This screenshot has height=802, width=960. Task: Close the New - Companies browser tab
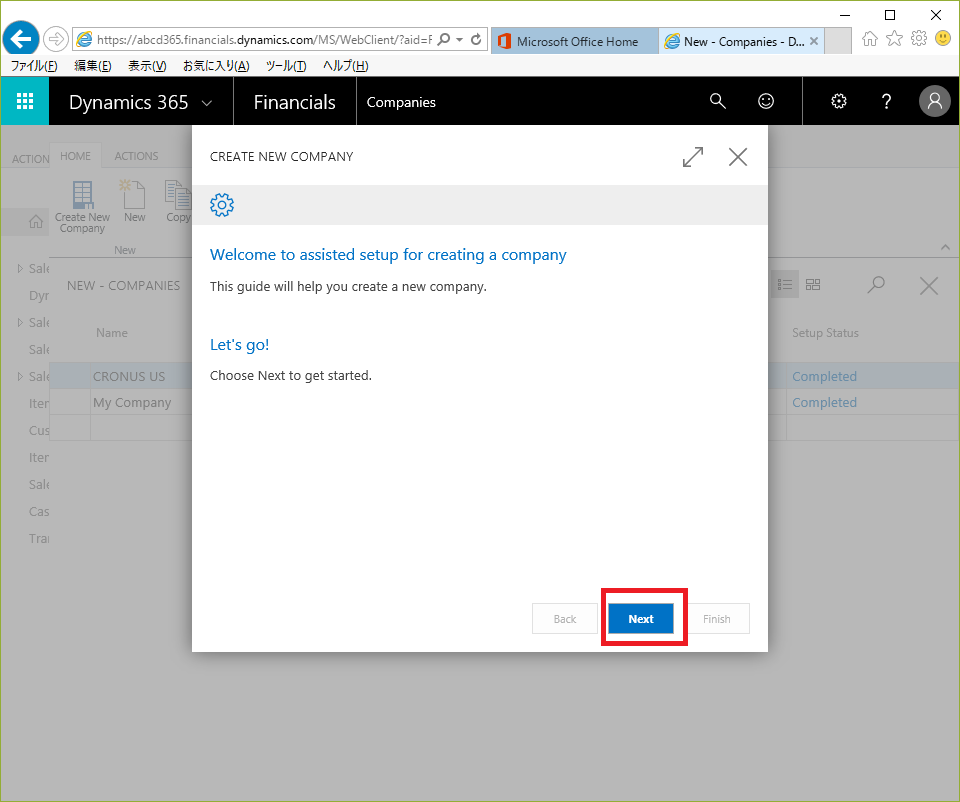coord(814,41)
